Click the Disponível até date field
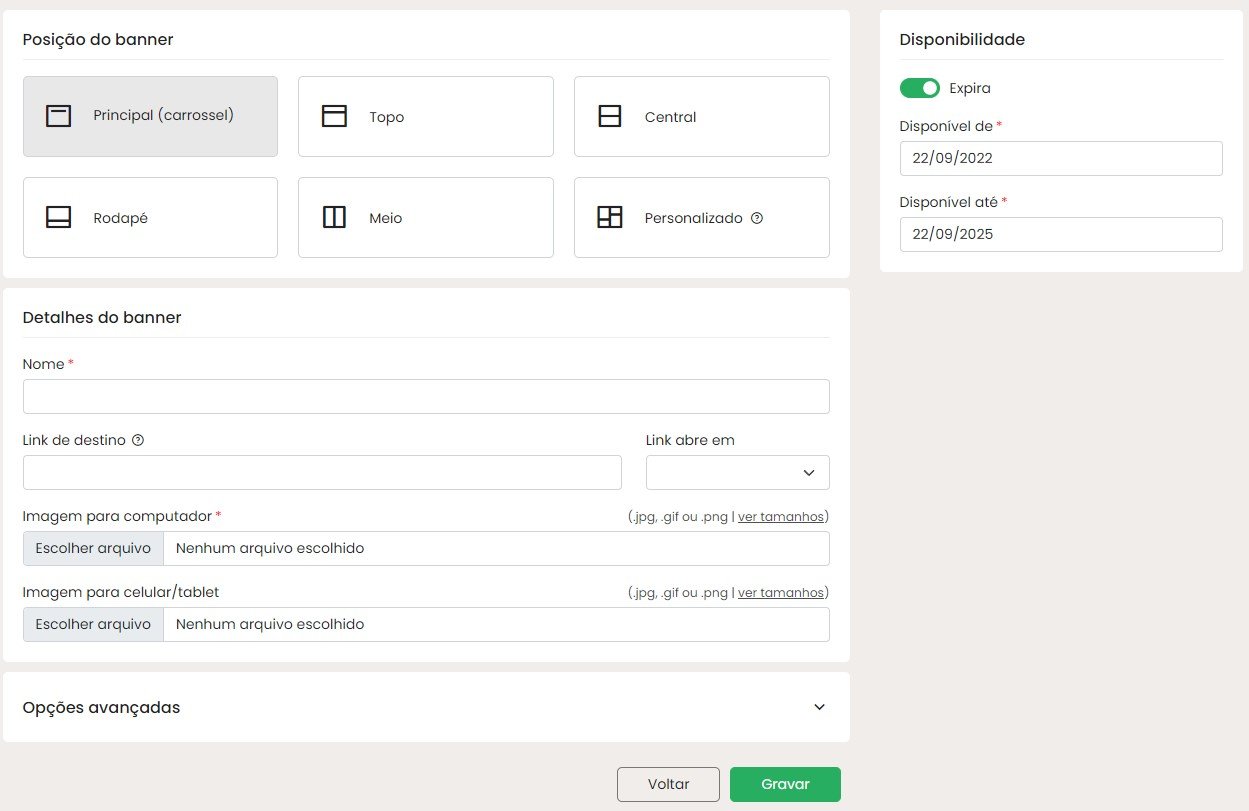1249x811 pixels. click(1061, 234)
